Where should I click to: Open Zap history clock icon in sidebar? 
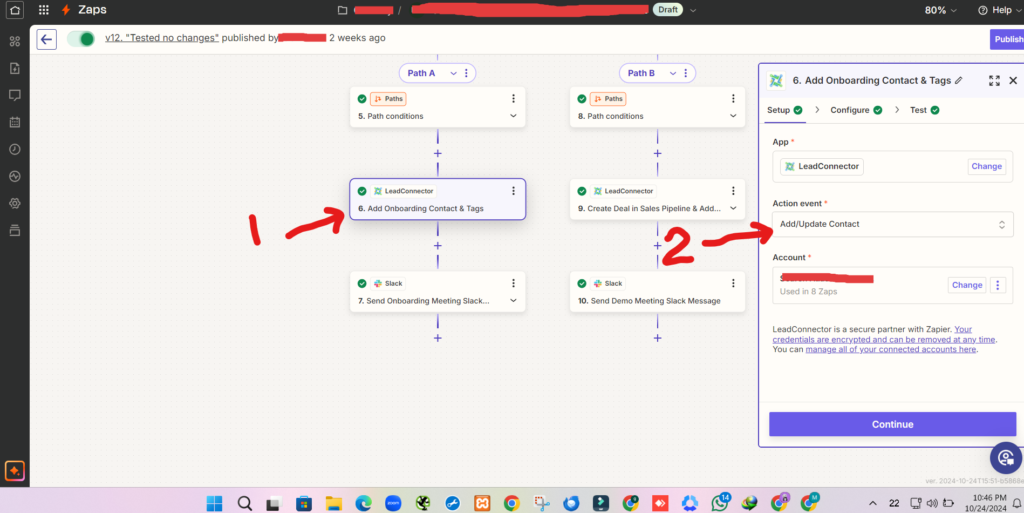tap(14, 149)
